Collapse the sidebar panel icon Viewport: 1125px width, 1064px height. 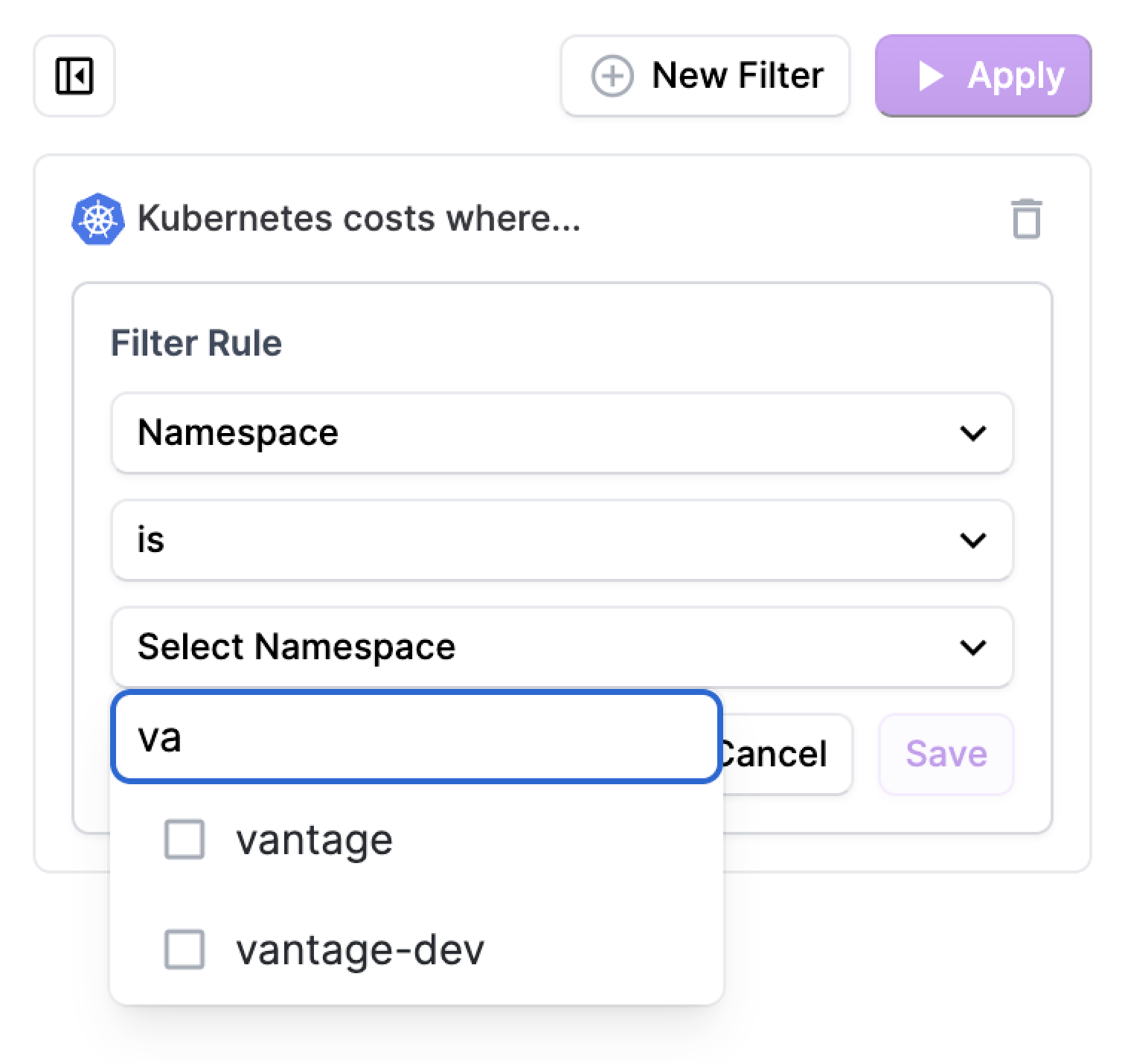[x=74, y=76]
